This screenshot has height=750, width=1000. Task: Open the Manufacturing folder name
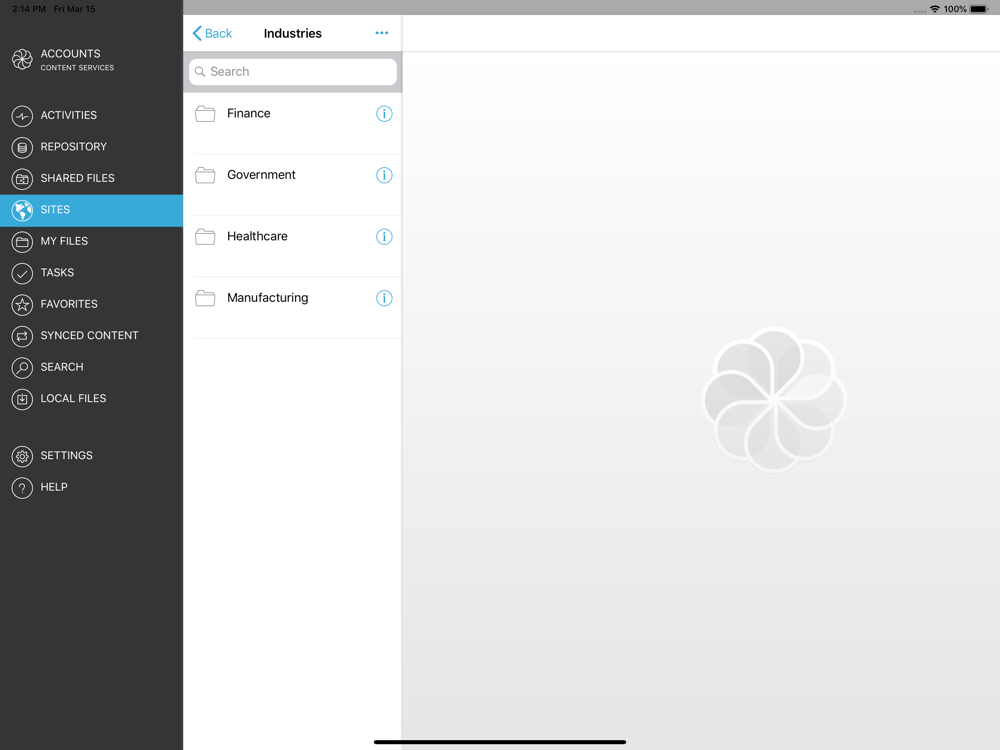[268, 298]
